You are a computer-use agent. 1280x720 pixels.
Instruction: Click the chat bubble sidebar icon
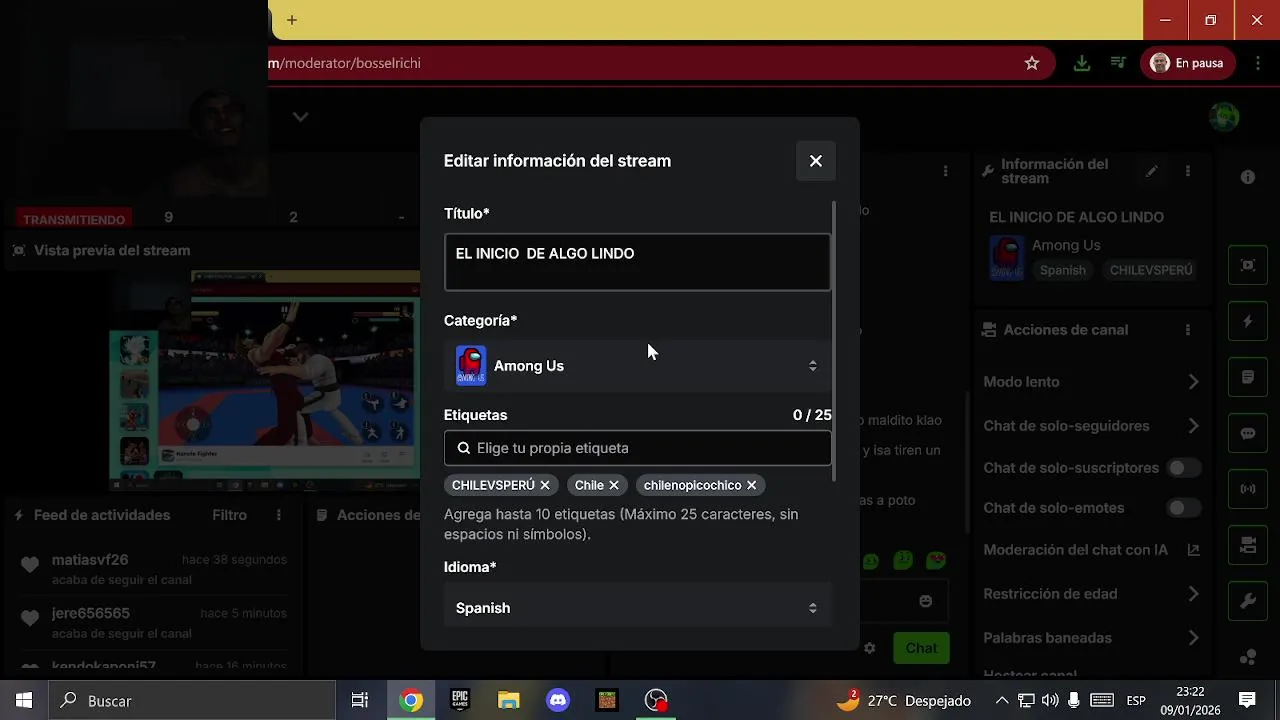(1248, 433)
